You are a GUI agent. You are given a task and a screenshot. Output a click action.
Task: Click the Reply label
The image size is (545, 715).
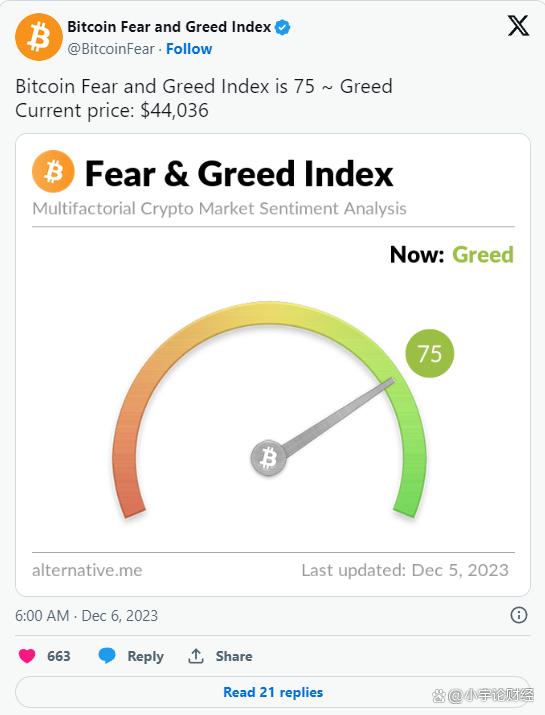145,656
